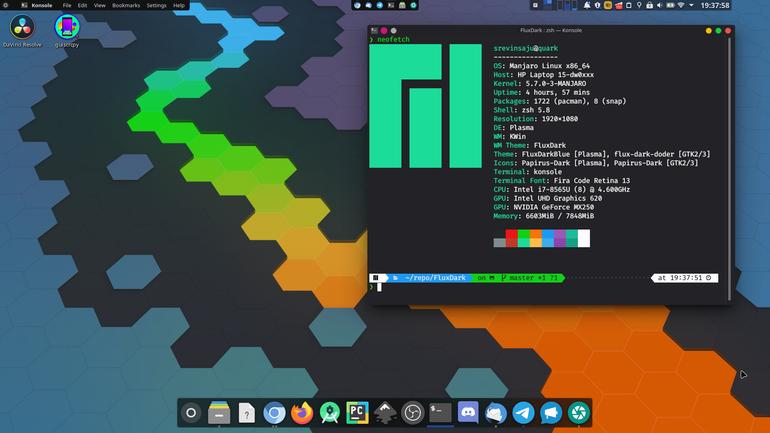Image resolution: width=770 pixels, height=433 pixels.
Task: Open Telegram from the dock
Action: [x=523, y=413]
